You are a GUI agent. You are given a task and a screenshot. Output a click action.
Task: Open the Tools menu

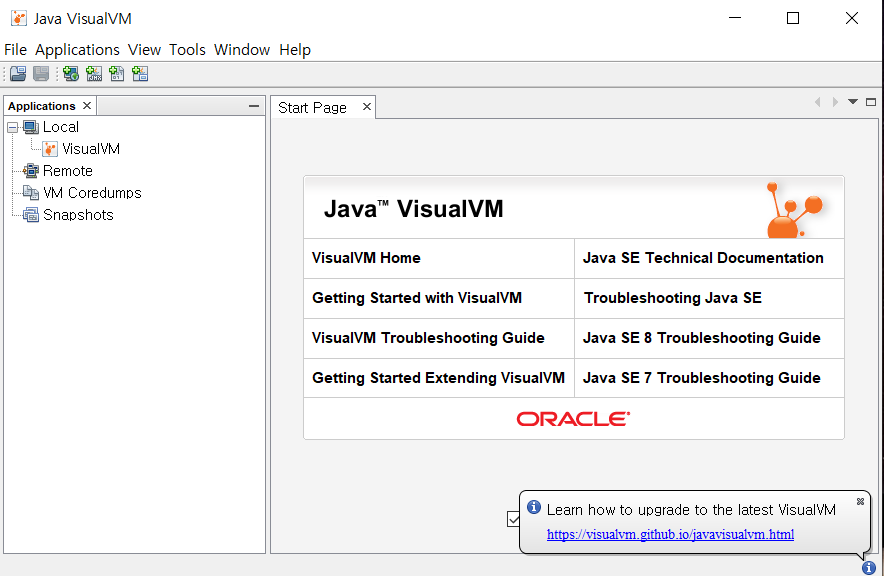coord(187,50)
